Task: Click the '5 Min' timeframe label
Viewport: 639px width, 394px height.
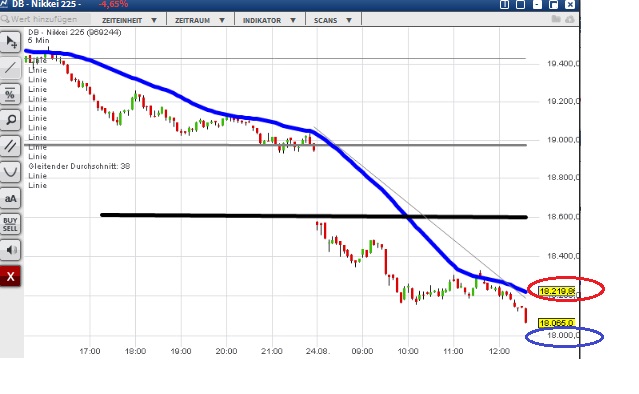Action: 38,40
